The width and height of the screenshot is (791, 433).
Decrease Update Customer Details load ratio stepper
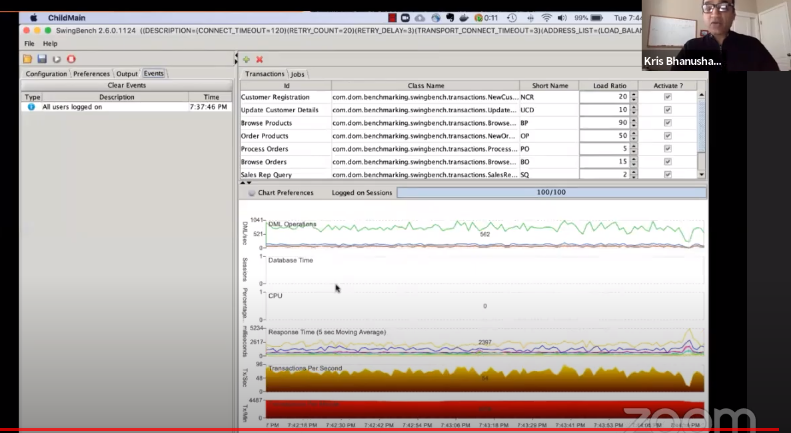point(634,113)
